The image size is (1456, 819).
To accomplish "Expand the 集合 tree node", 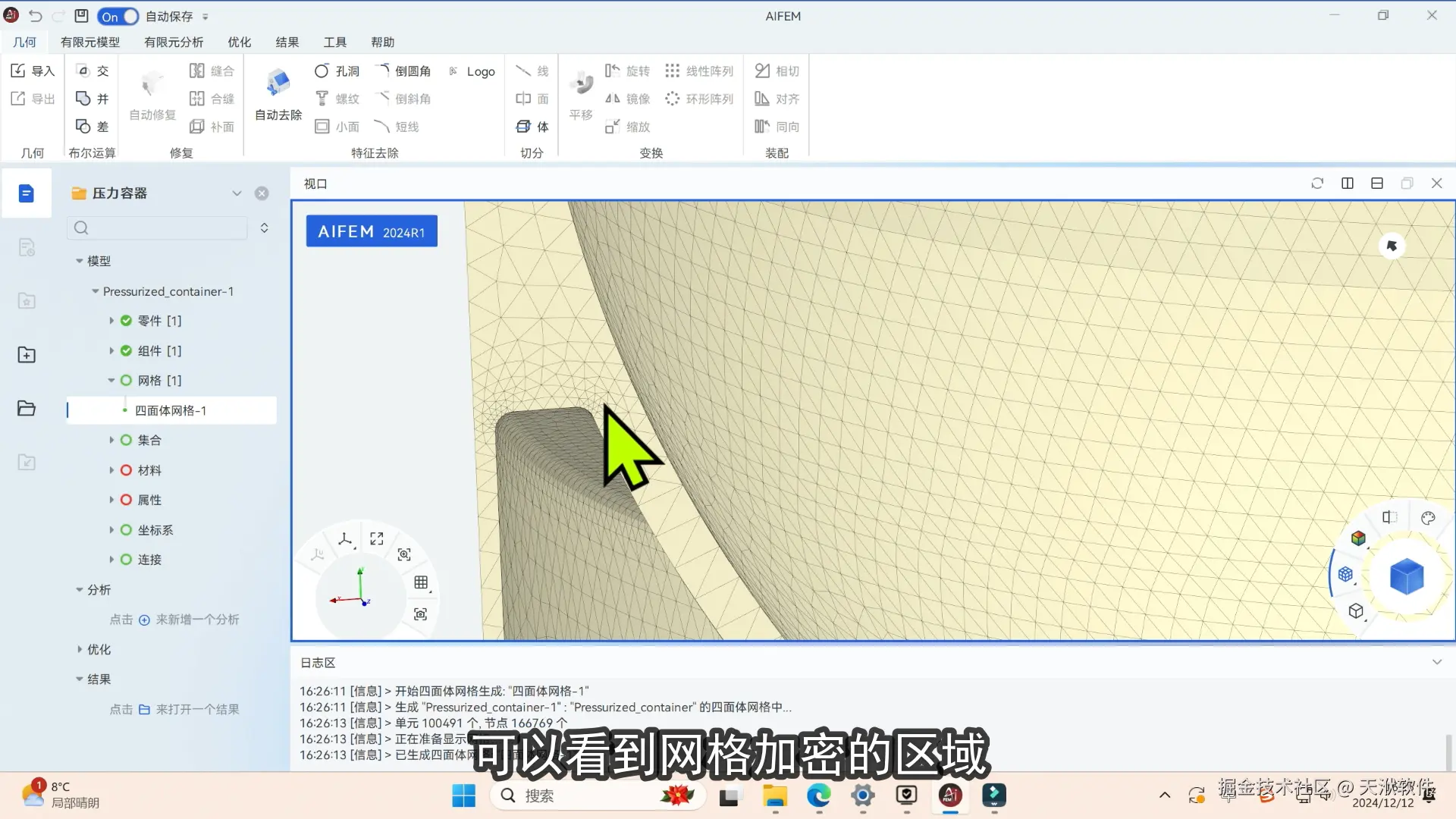I will pyautogui.click(x=111, y=440).
